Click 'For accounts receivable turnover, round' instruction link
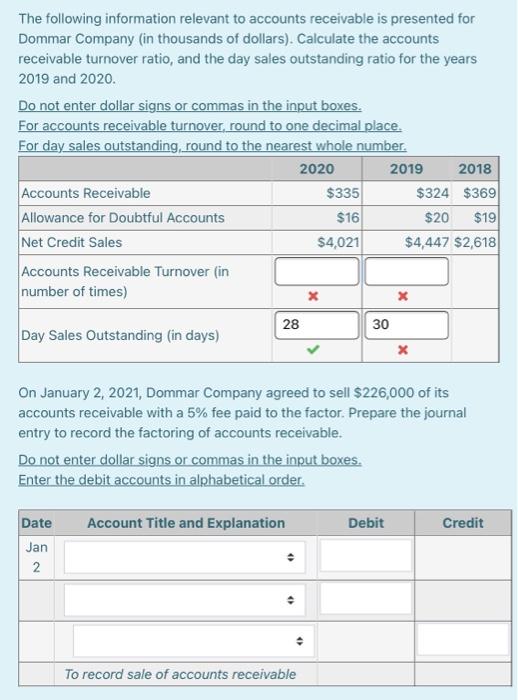This screenshot has width=518, height=700. click(x=210, y=126)
